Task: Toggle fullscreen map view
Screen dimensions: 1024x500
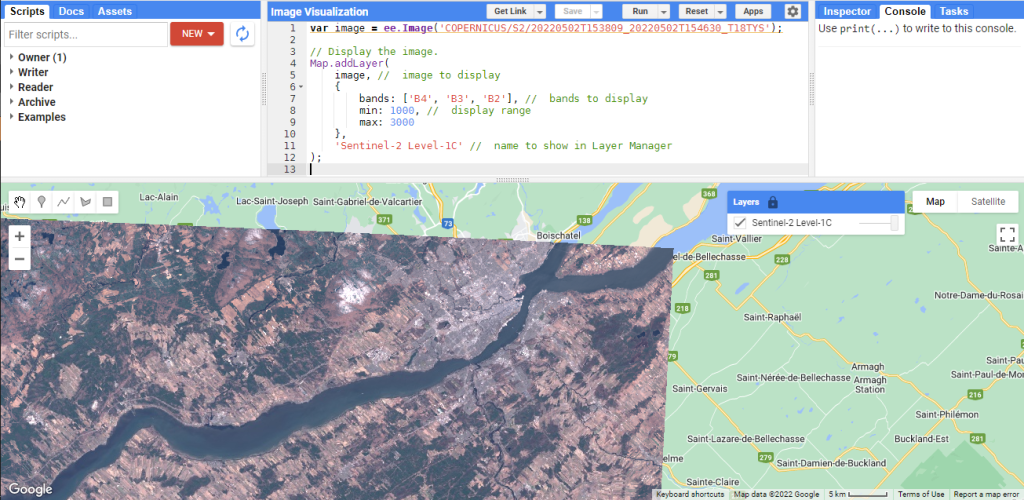Action: click(1007, 235)
